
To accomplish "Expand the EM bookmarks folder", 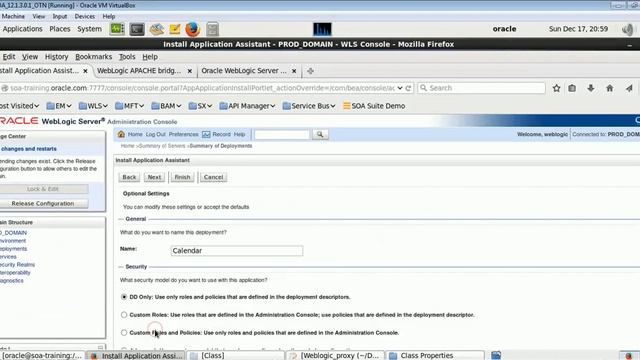I will click(59, 106).
